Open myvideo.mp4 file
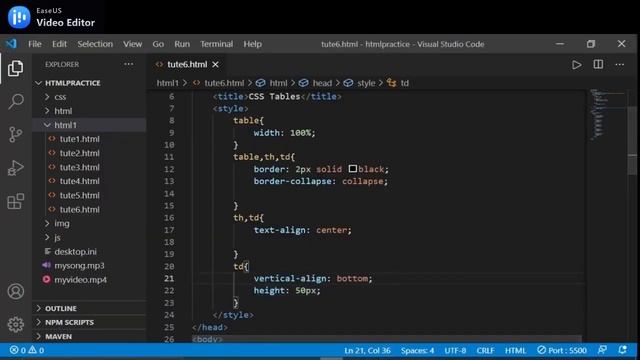640x360 pixels. pyautogui.click(x=80, y=280)
